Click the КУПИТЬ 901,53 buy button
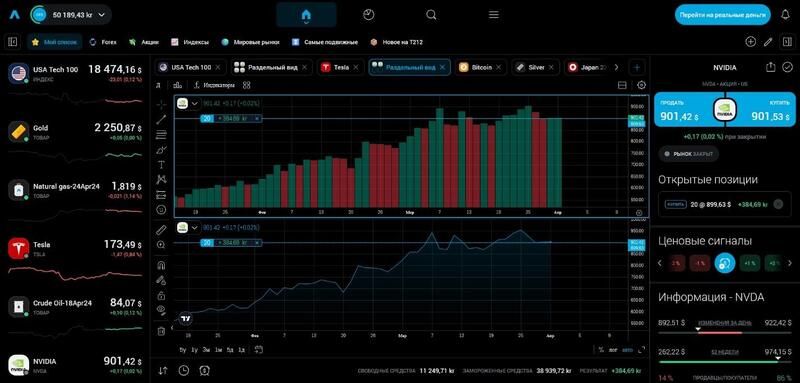Viewport: 800px width, 383px height. tap(765, 109)
